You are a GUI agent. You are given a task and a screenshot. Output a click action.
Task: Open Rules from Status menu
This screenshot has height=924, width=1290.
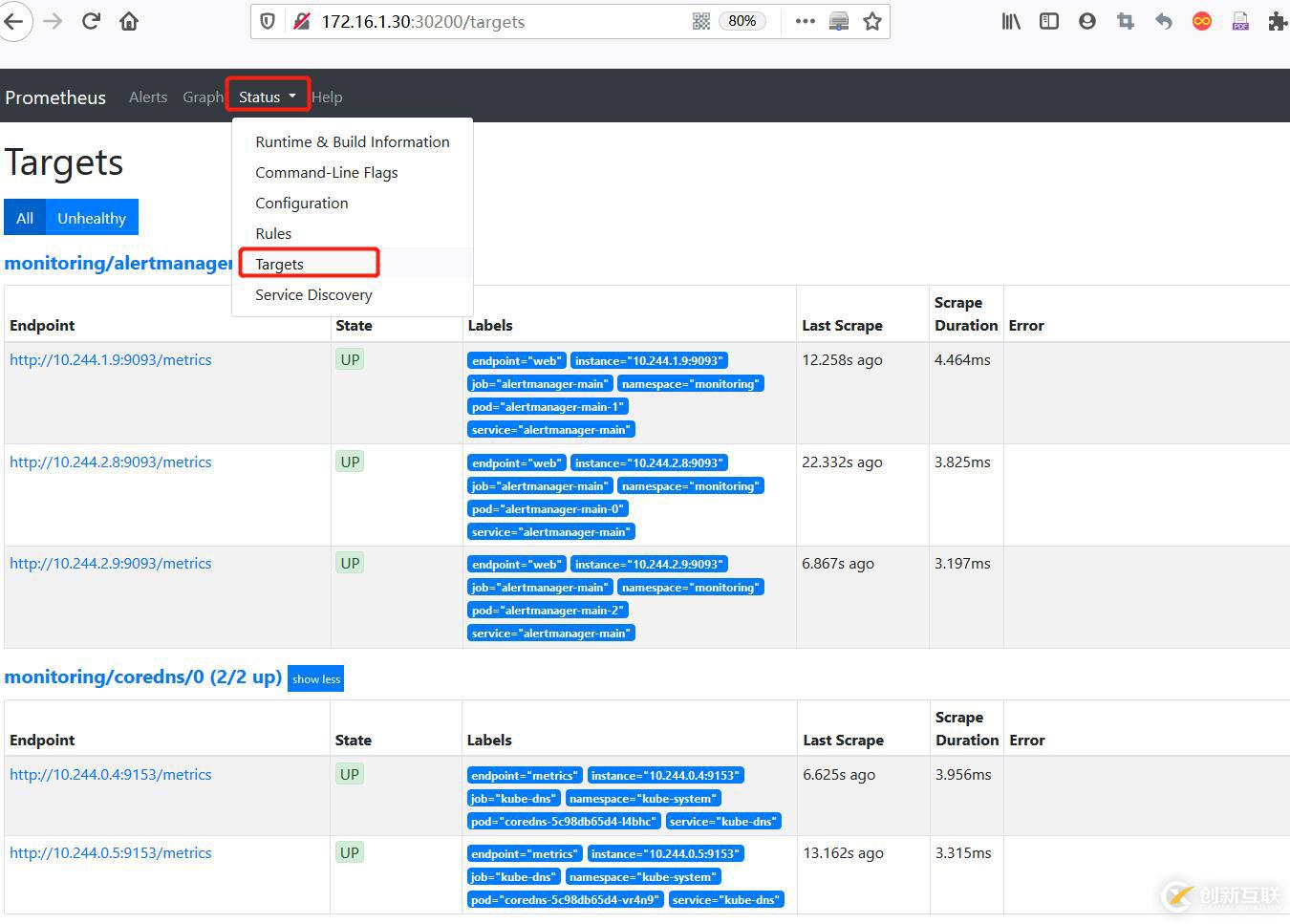click(352, 233)
